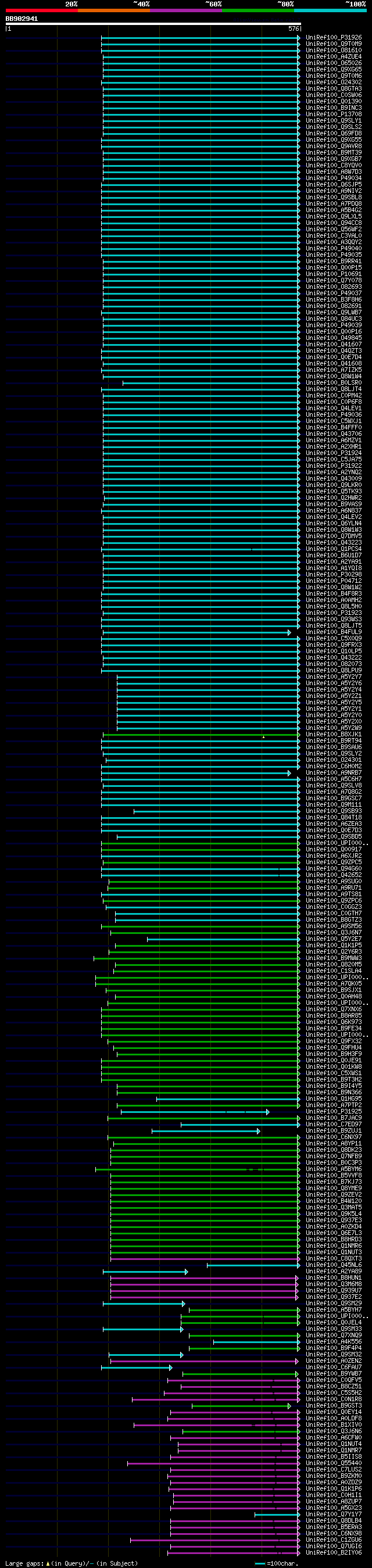Viewport: 372px width, 1568px height.
Task: Select hit label UniRef100_C6H0M2
Action: pos(334,766)
